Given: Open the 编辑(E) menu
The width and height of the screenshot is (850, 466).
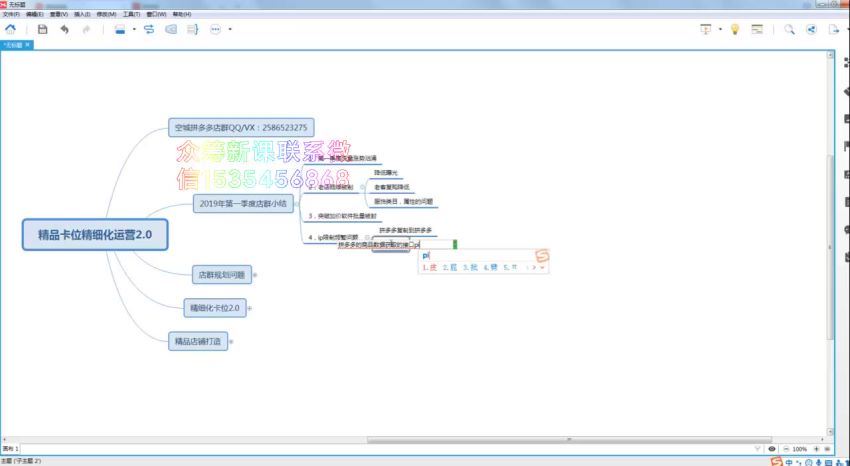Looking at the screenshot, I should (35, 14).
